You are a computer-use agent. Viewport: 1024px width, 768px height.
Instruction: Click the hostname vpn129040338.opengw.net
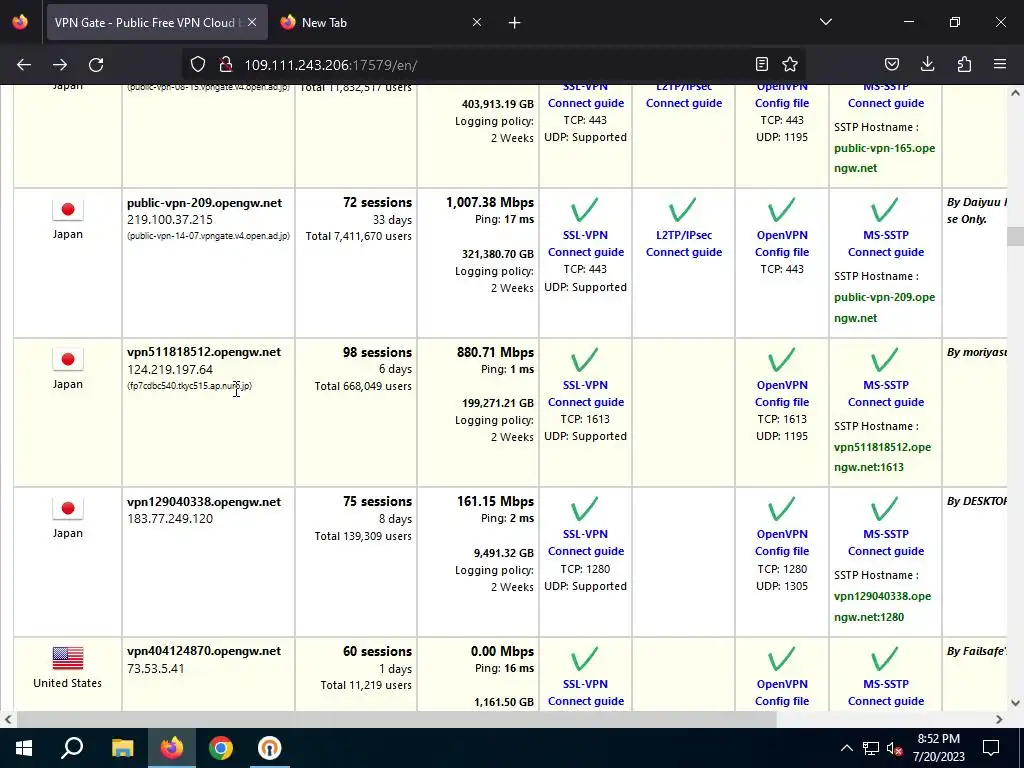point(204,502)
